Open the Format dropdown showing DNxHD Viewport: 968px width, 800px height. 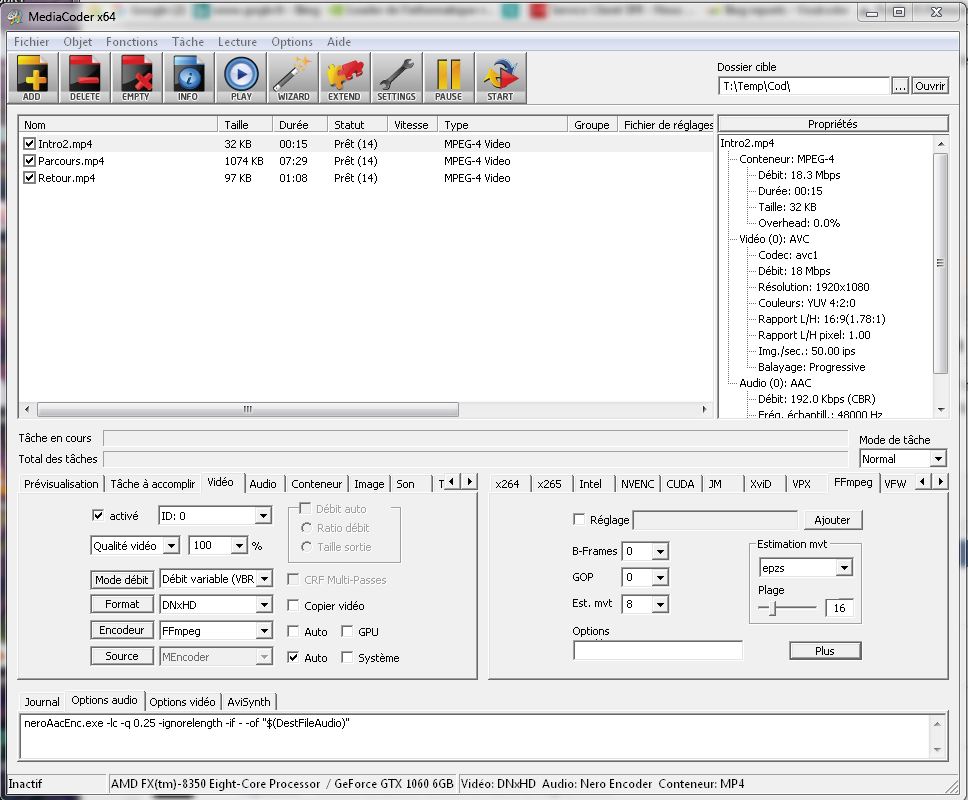(263, 605)
